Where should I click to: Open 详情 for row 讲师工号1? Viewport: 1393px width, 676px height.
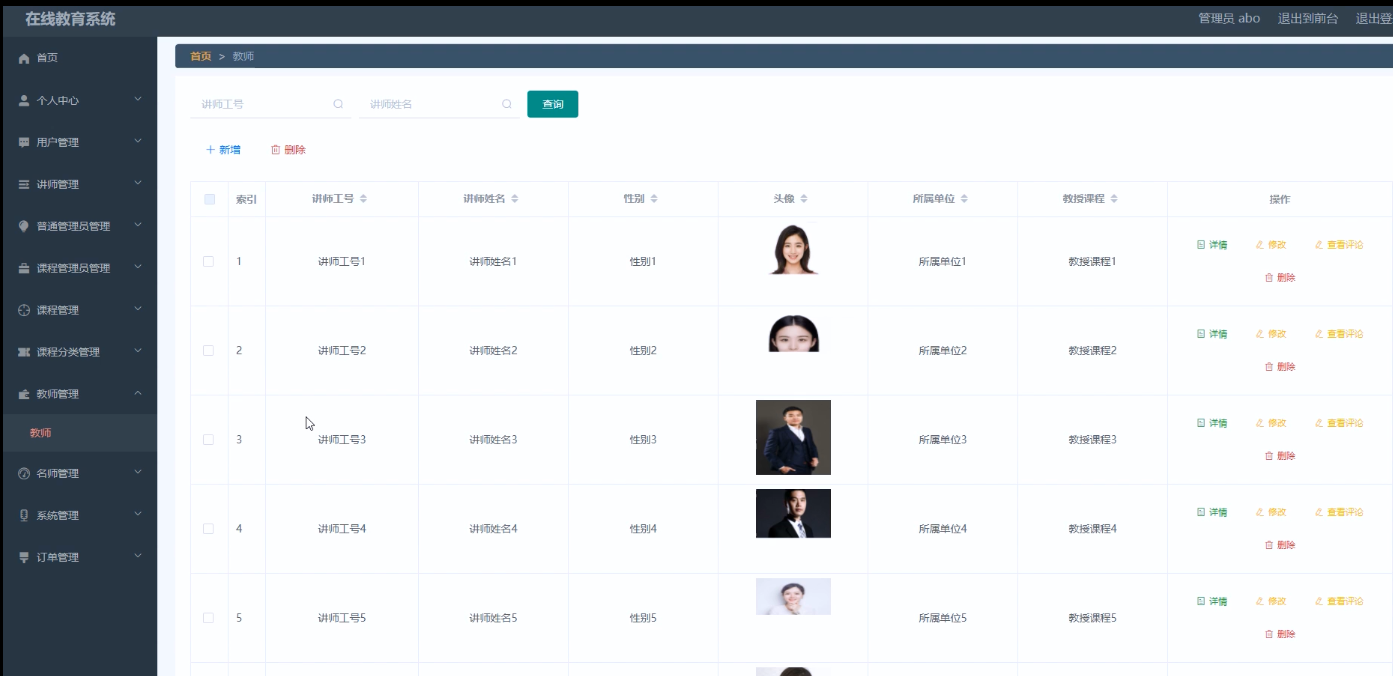tap(1212, 245)
